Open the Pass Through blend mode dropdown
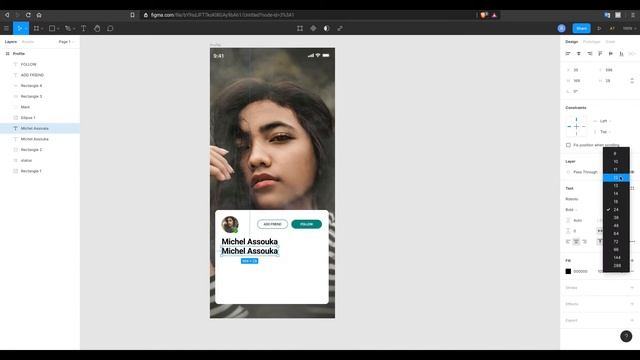The image size is (640, 360). coord(585,172)
